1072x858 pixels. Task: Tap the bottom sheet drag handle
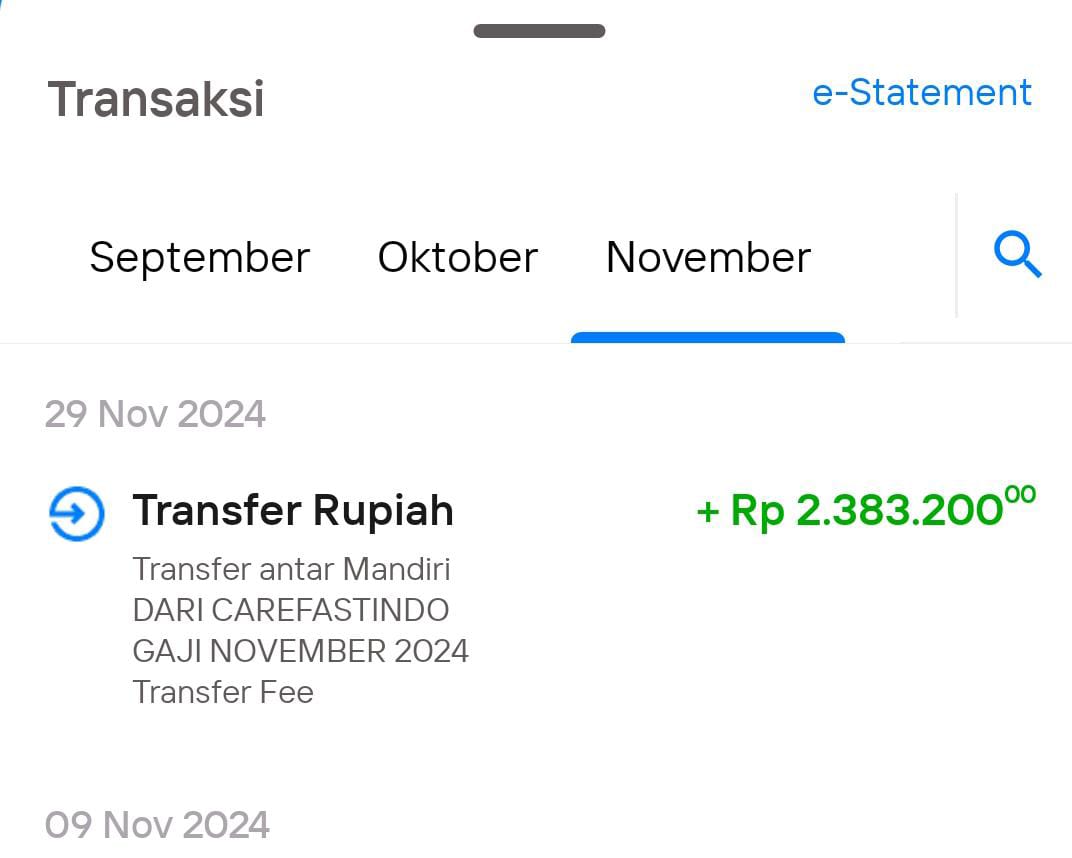coord(539,31)
